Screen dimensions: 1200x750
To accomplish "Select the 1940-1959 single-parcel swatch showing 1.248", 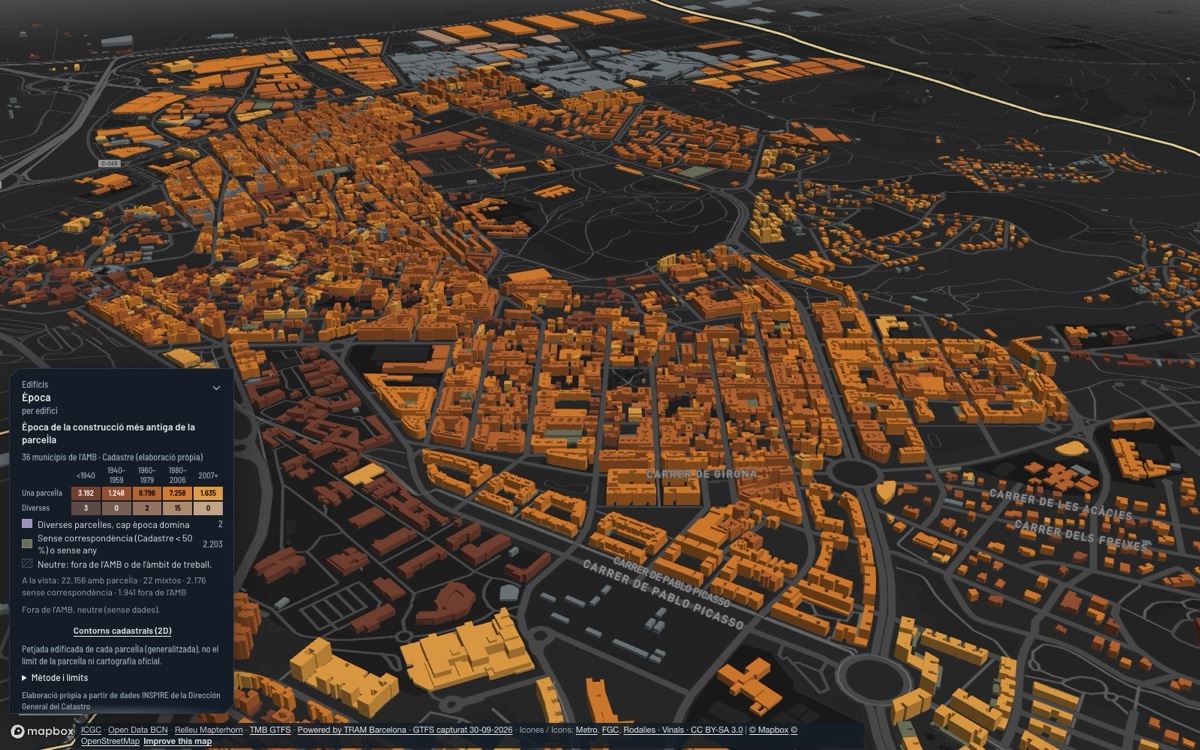I will (x=117, y=493).
